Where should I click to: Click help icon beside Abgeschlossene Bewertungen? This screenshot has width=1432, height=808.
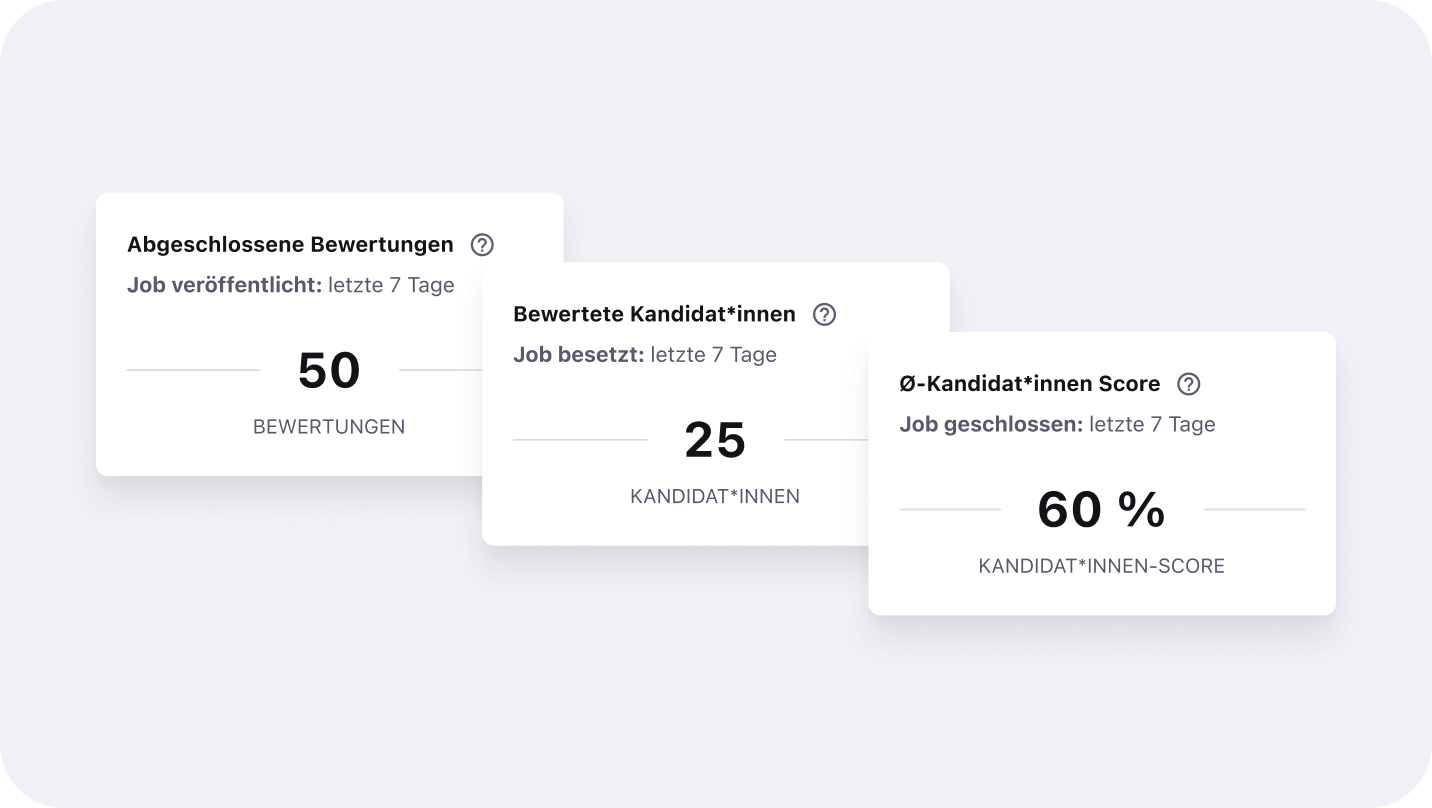(x=482, y=245)
